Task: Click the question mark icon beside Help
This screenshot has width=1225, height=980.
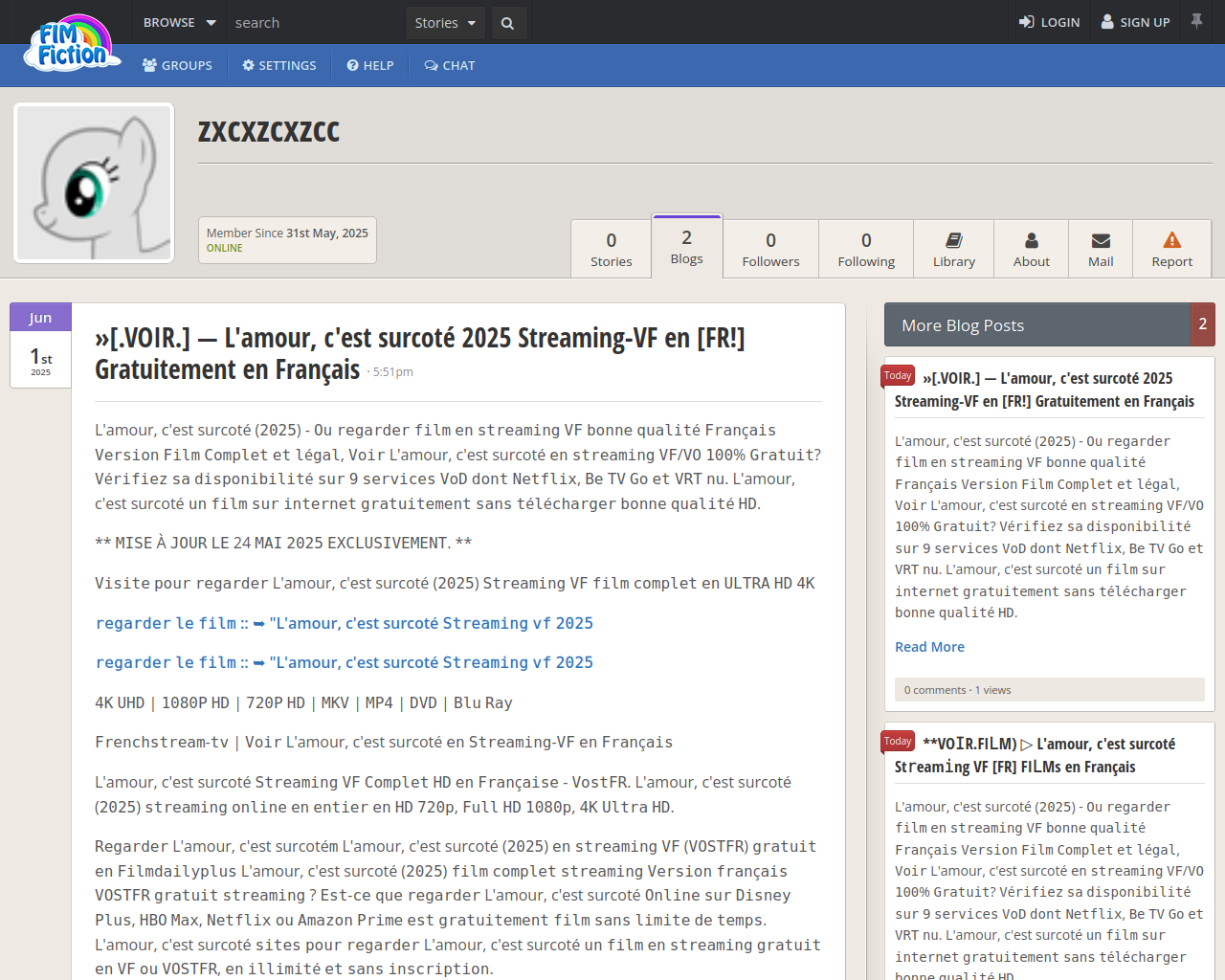Action: (353, 65)
